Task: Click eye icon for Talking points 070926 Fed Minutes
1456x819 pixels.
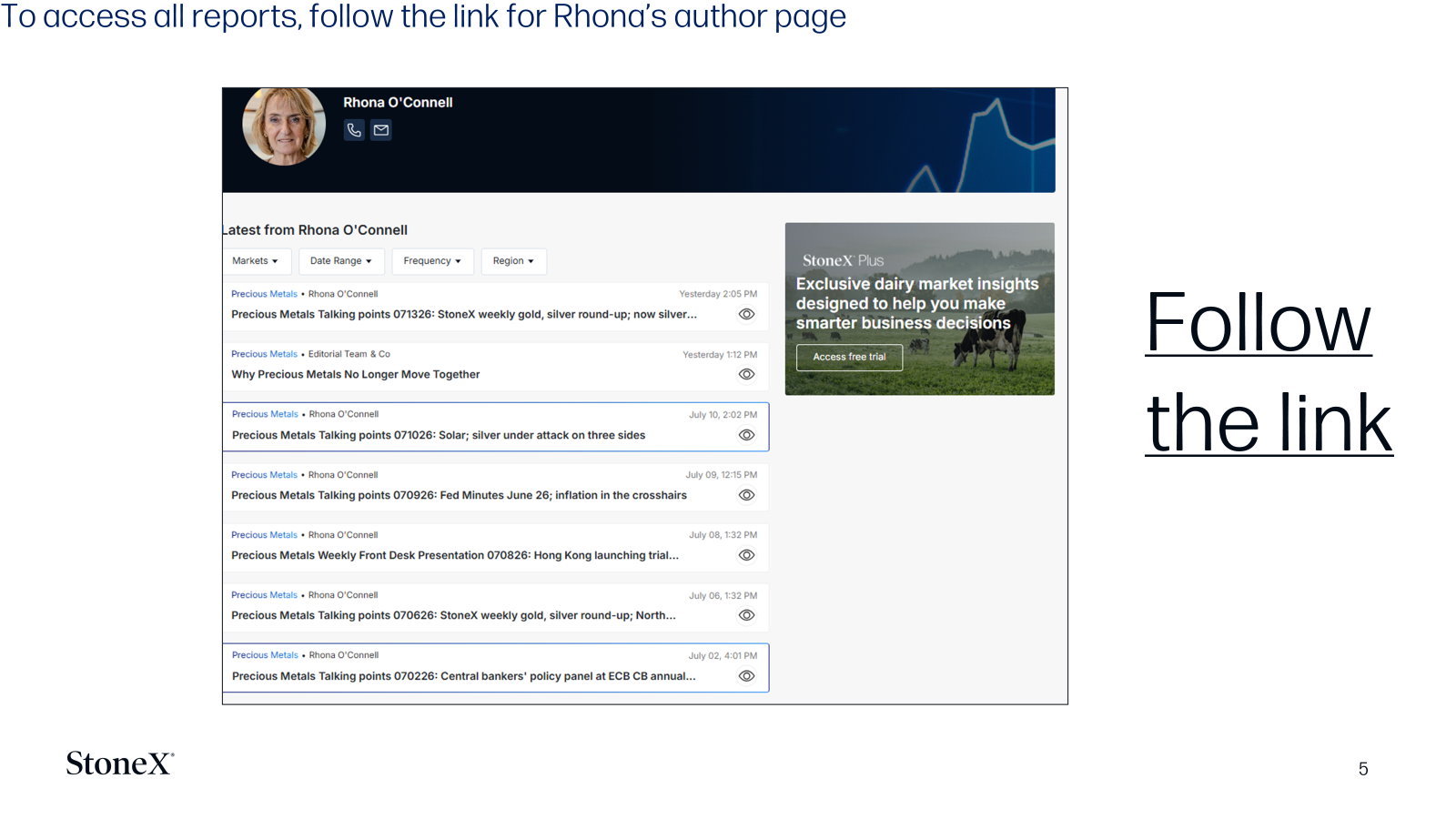Action: (746, 495)
